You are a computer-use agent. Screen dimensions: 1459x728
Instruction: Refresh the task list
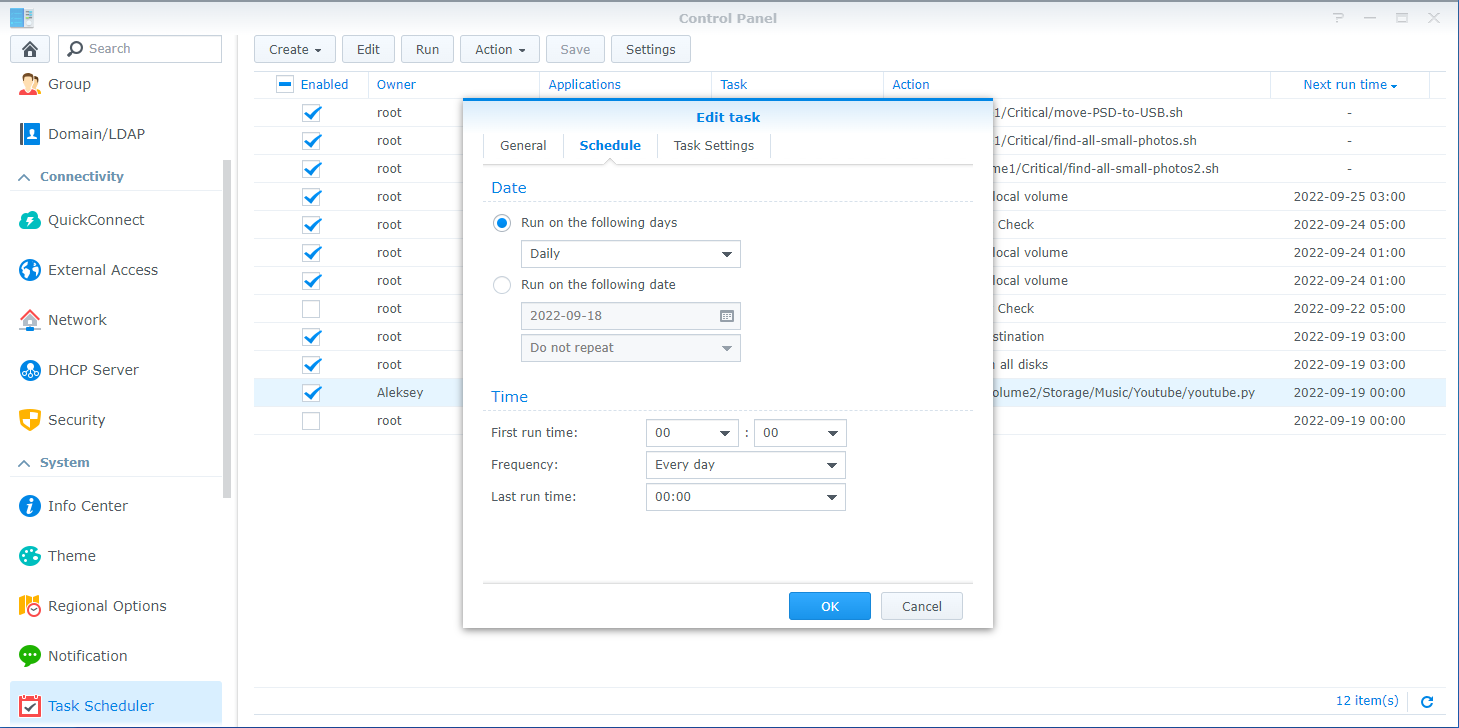1428,701
